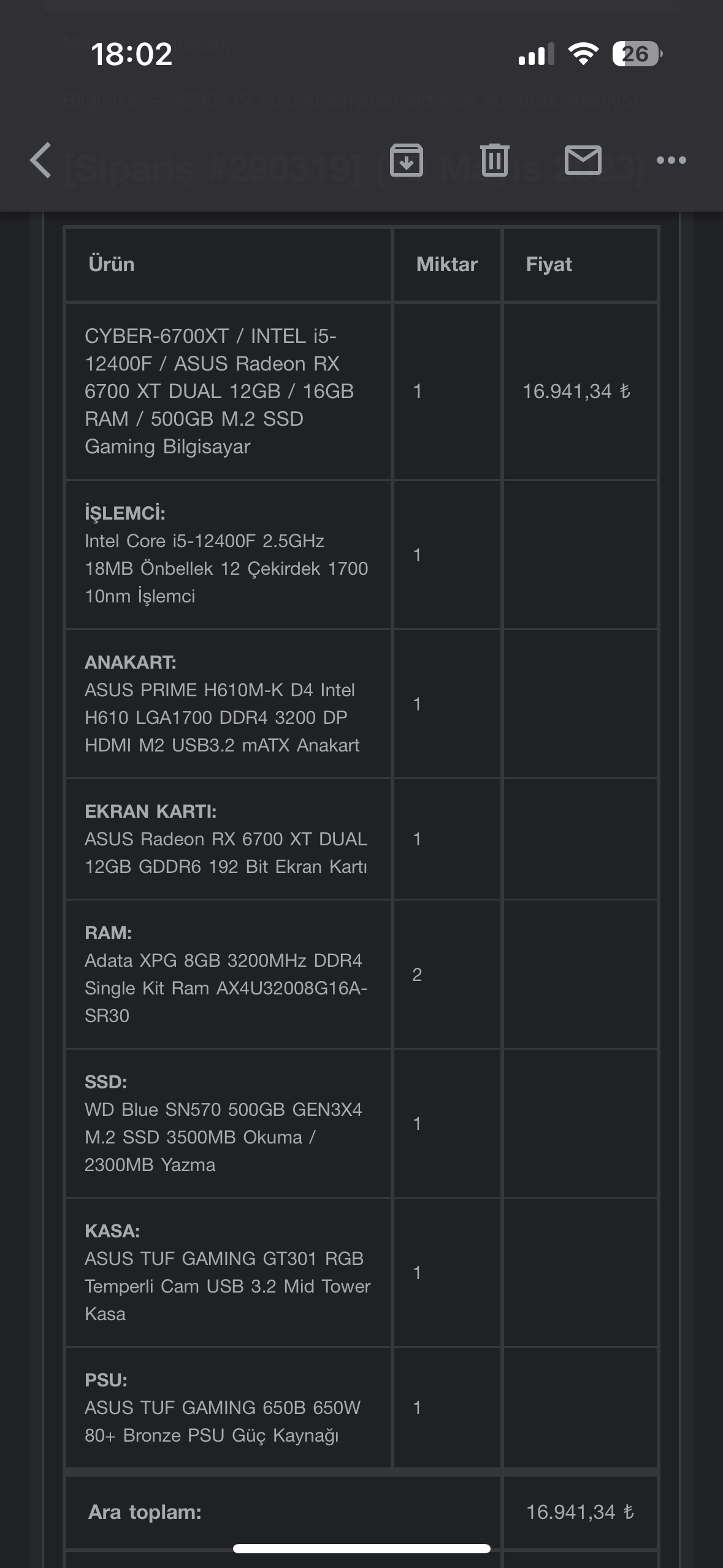Tap the Fiyat column header
The width and height of the screenshot is (723, 1568).
549,264
